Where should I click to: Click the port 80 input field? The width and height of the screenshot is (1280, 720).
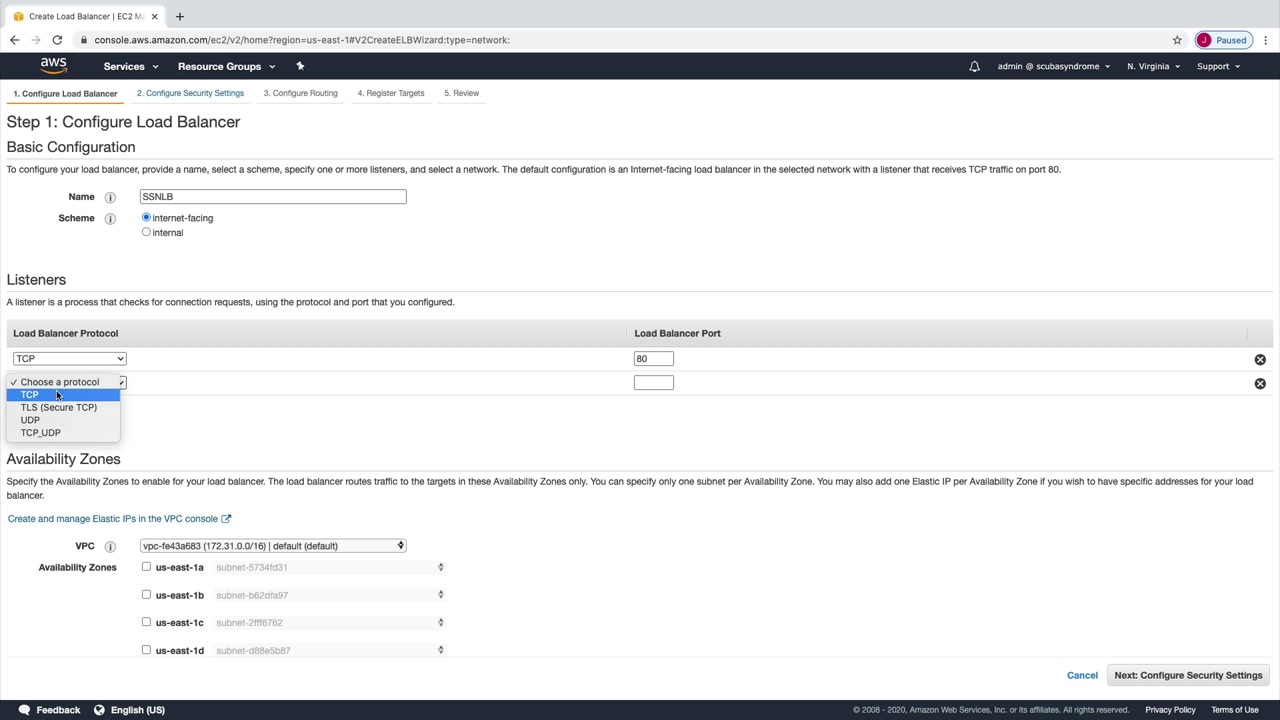pos(654,359)
